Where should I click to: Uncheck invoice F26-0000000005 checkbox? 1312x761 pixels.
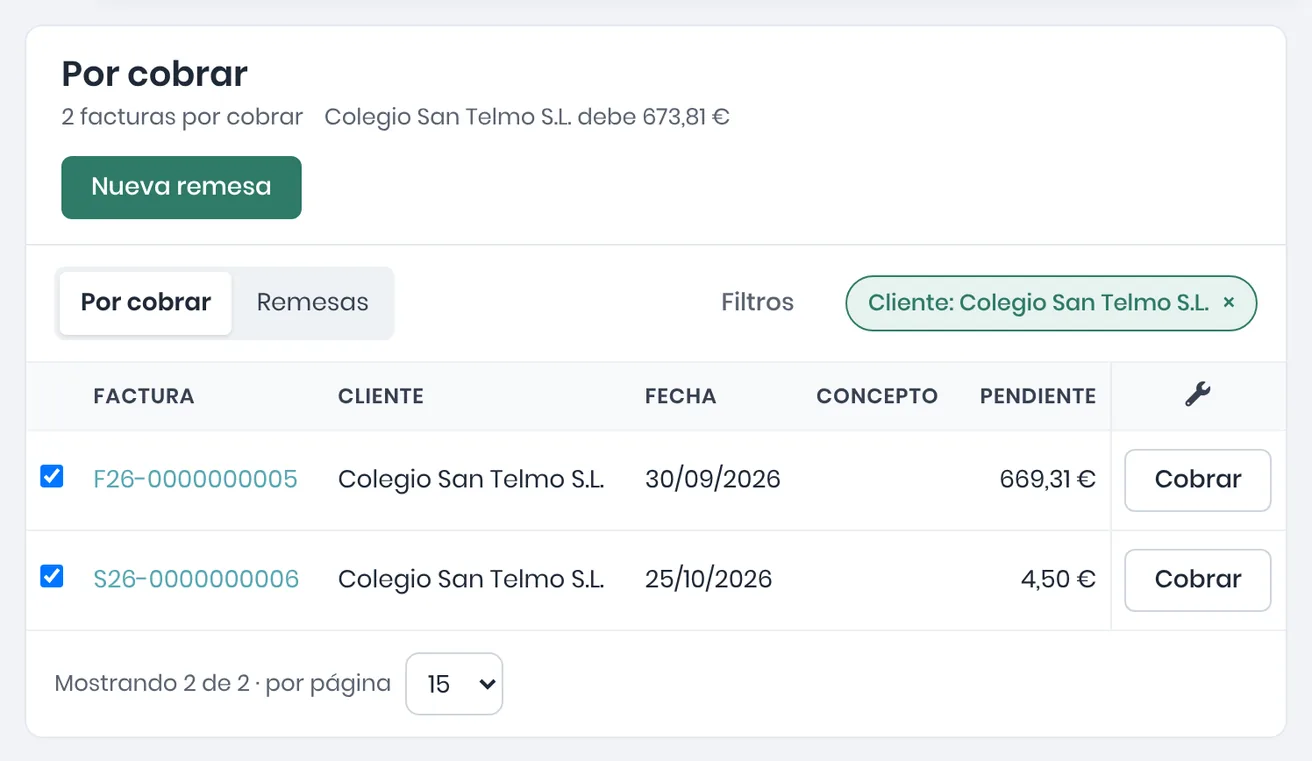point(52,476)
